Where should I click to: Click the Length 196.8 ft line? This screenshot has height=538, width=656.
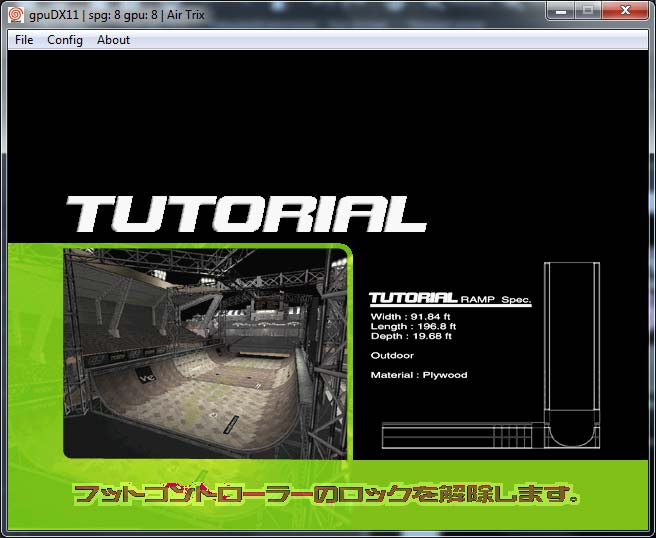414,327
